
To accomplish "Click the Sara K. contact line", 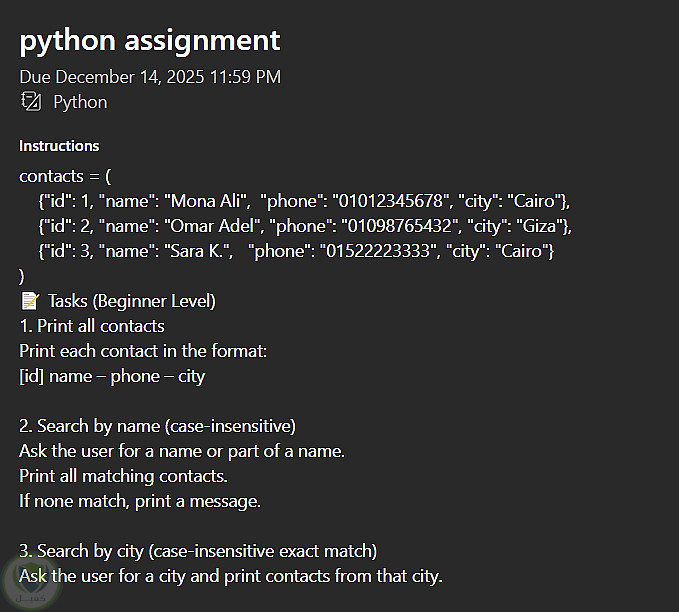I will click(x=296, y=251).
